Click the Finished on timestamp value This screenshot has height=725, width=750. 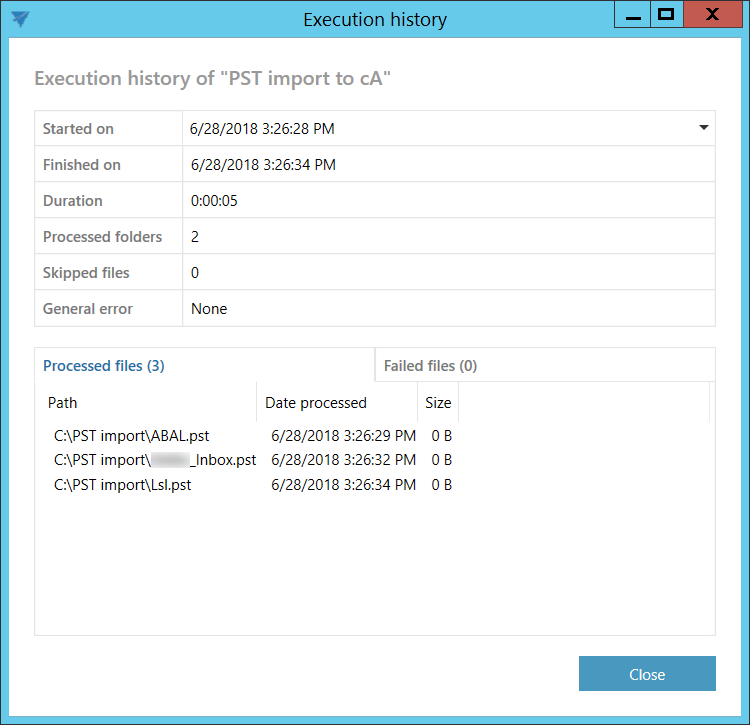(264, 165)
